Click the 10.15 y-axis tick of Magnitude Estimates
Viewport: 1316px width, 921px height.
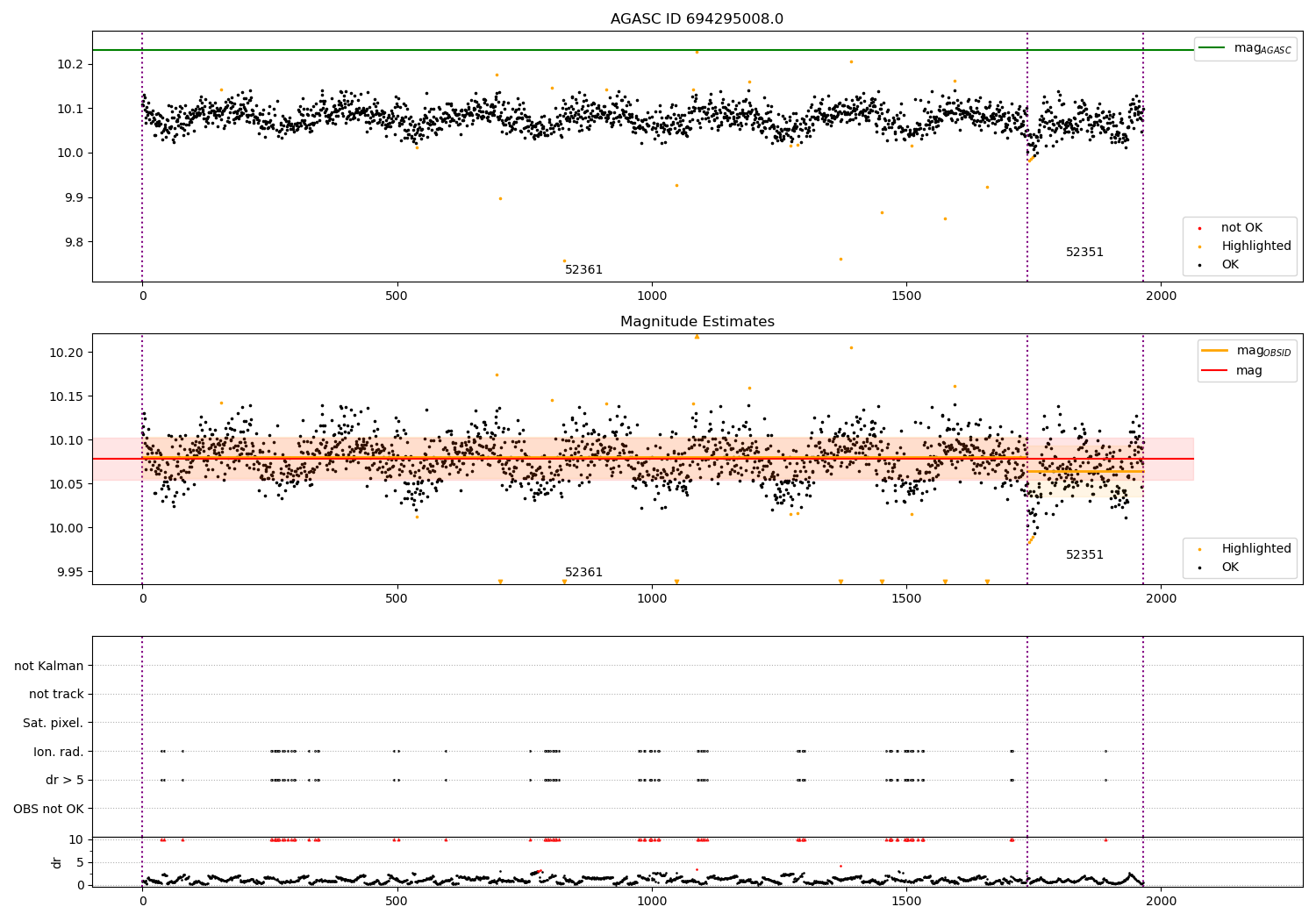67,396
